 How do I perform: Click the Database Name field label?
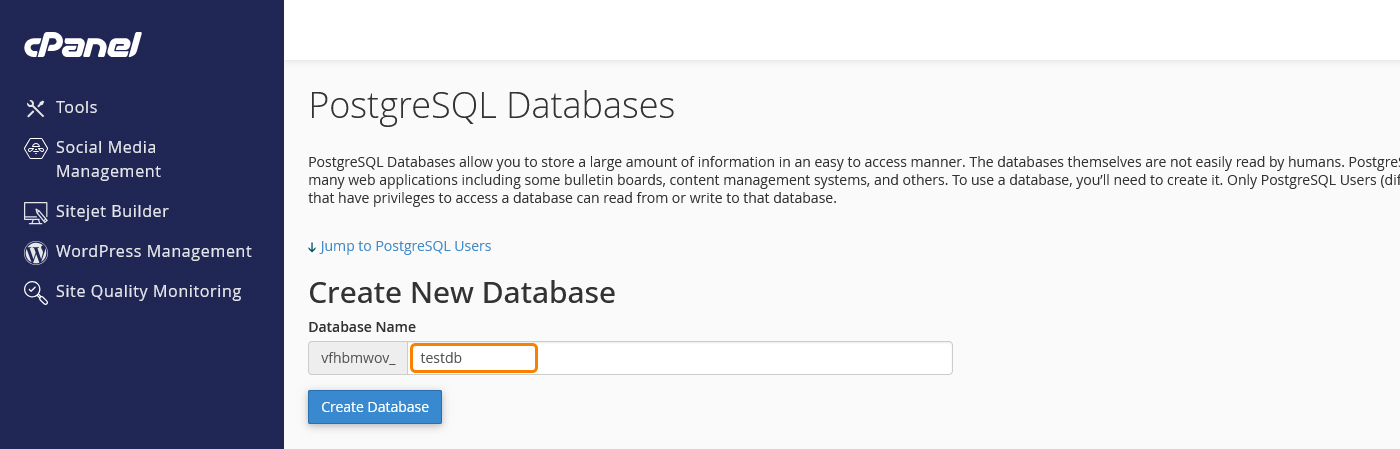(x=362, y=327)
